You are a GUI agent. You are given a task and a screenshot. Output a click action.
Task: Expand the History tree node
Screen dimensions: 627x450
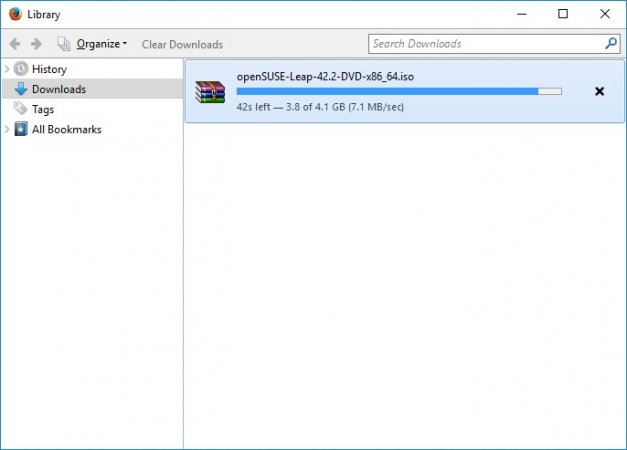[7, 69]
